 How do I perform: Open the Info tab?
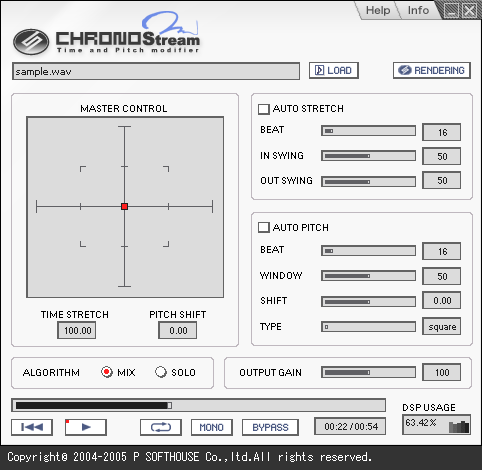click(x=418, y=10)
